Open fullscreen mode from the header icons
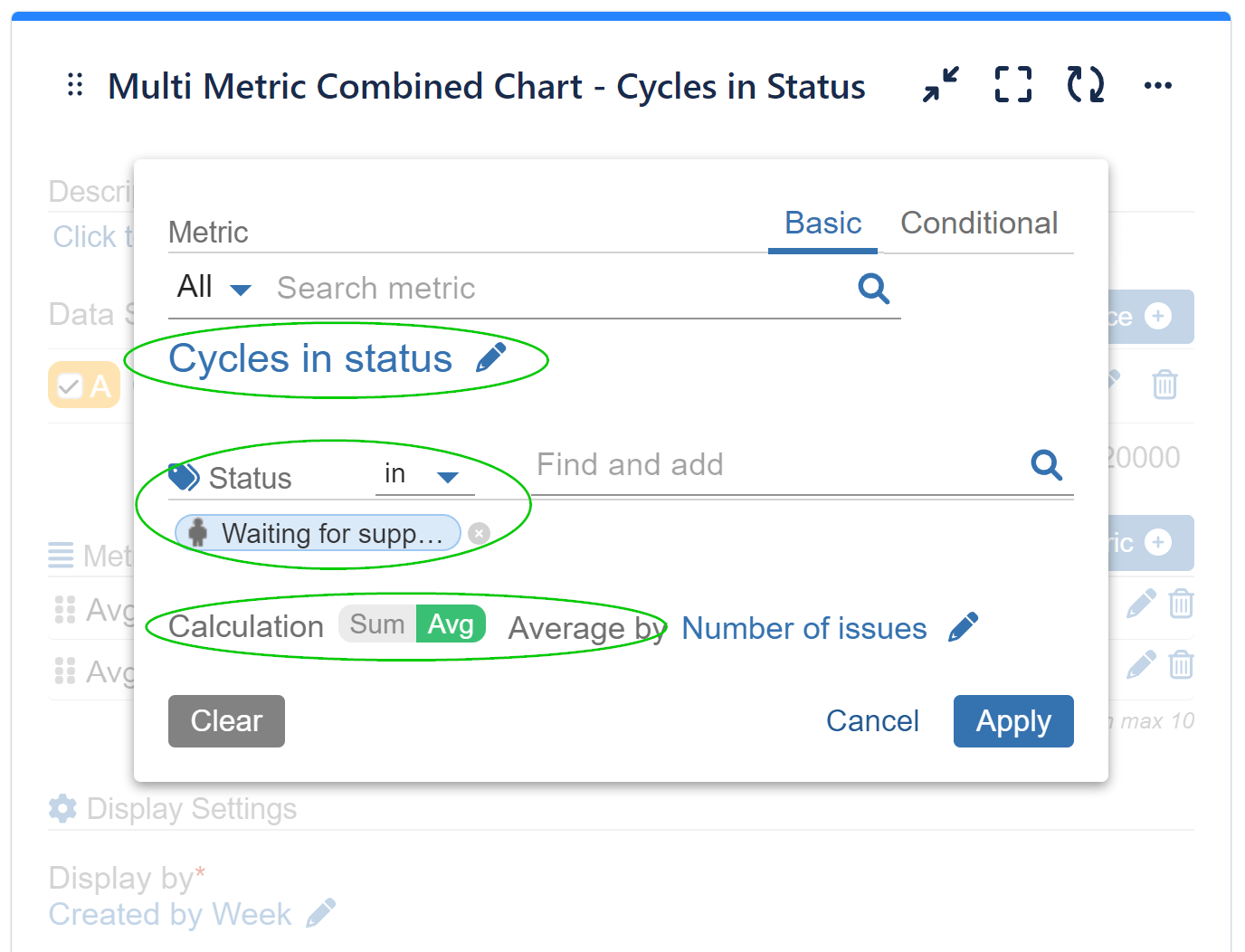The image size is (1245, 952). click(1012, 84)
